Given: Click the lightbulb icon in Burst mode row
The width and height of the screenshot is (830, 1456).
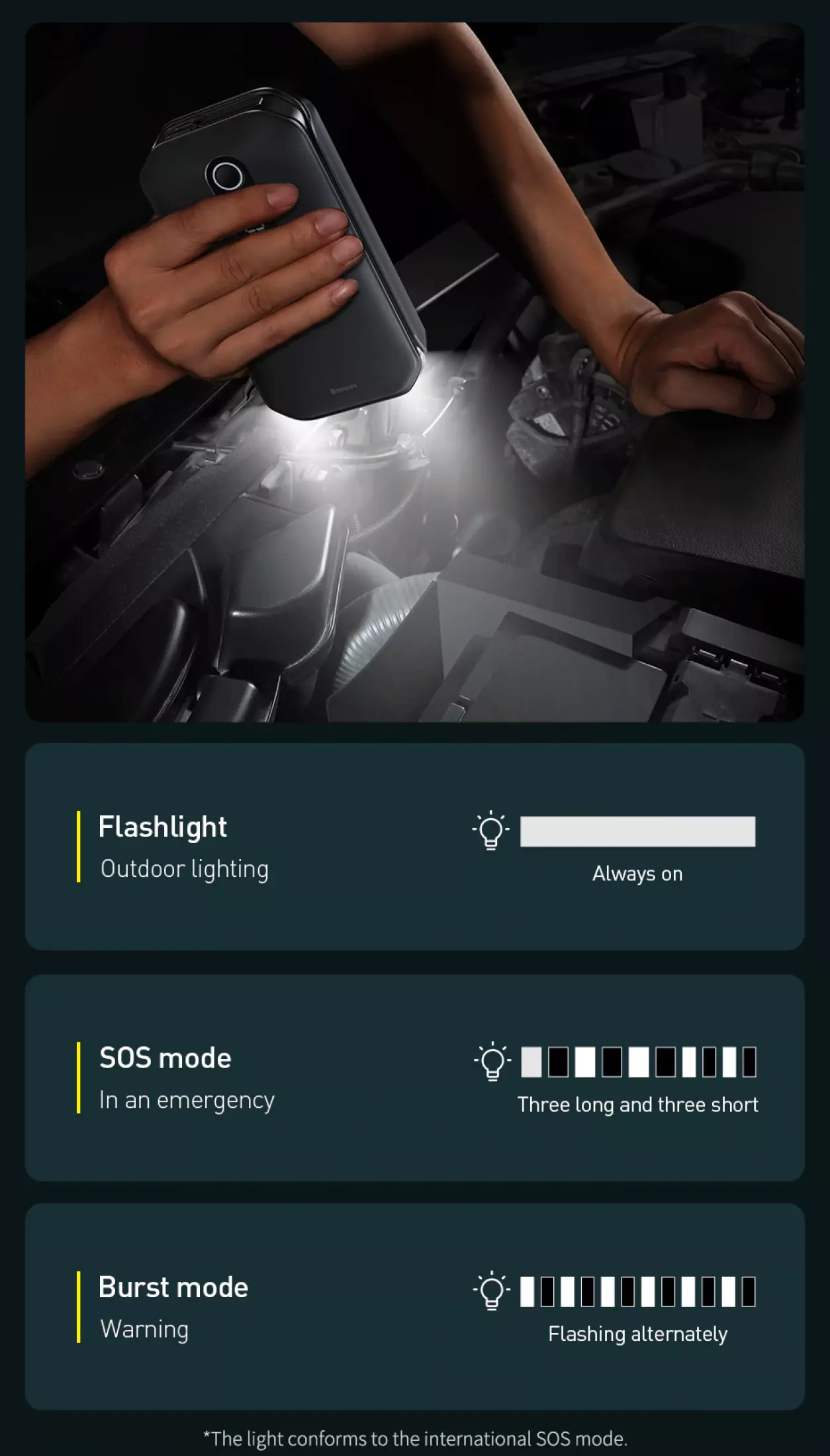Looking at the screenshot, I should click(x=492, y=1291).
